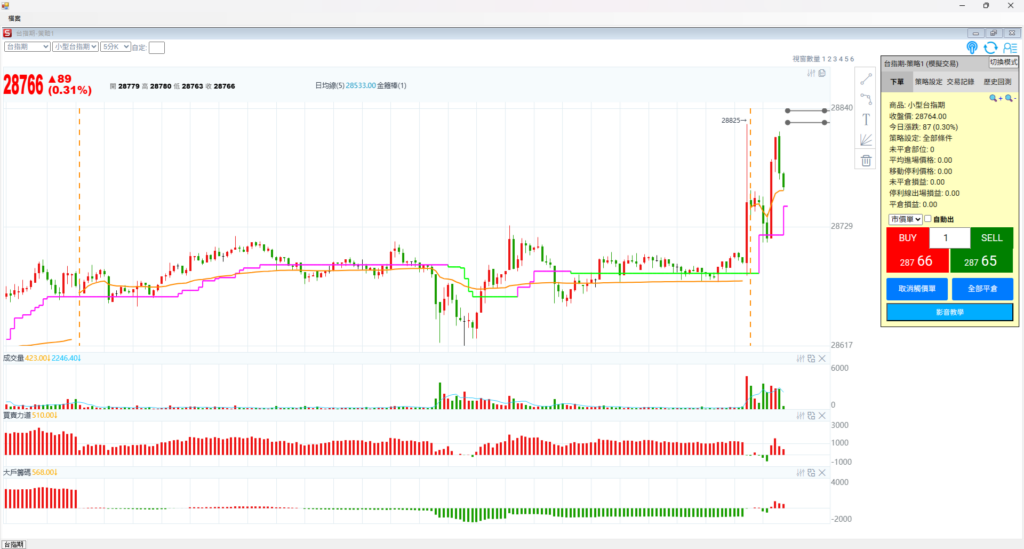Viewport: 1024px width, 549px height.
Task: Open the 市價單 order type dropdown
Action: pyautogui.click(x=904, y=219)
